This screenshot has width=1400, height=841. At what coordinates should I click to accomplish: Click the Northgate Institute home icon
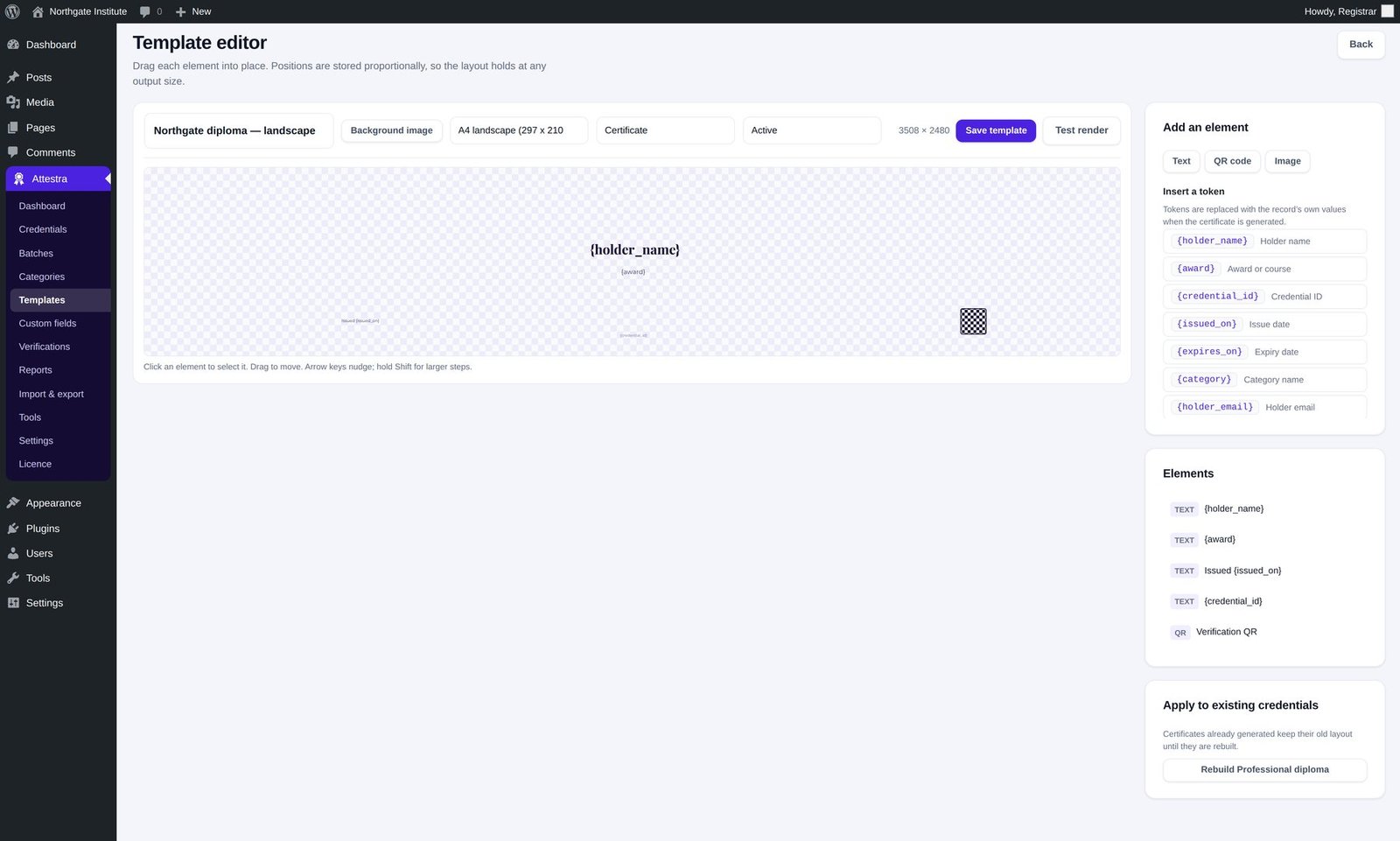pyautogui.click(x=38, y=11)
